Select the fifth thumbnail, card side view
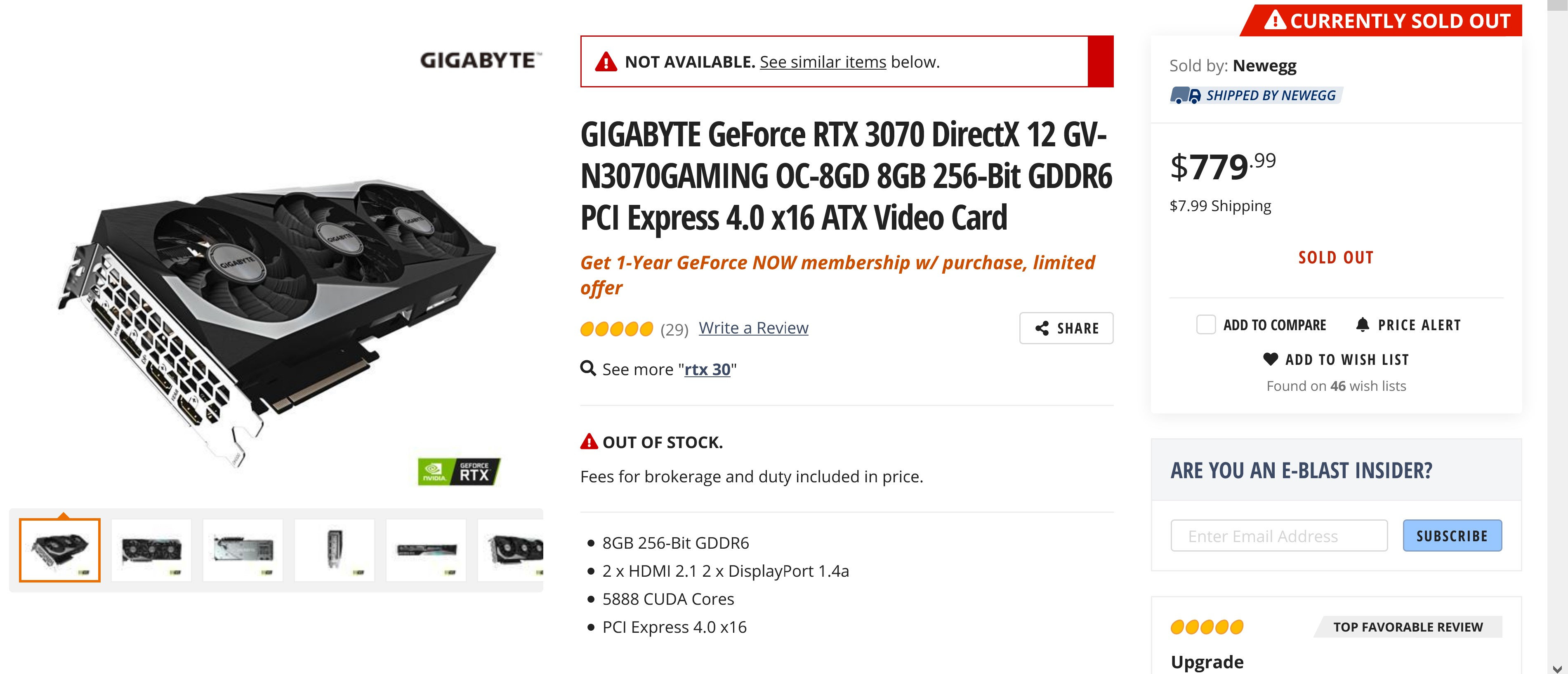 click(426, 550)
